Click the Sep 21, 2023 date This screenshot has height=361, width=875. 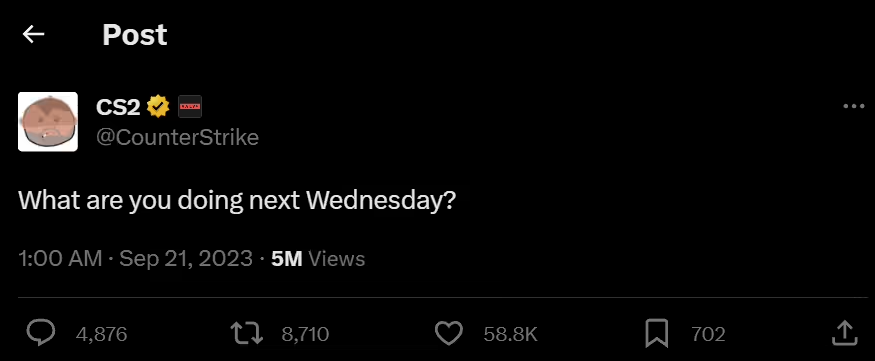[186, 259]
